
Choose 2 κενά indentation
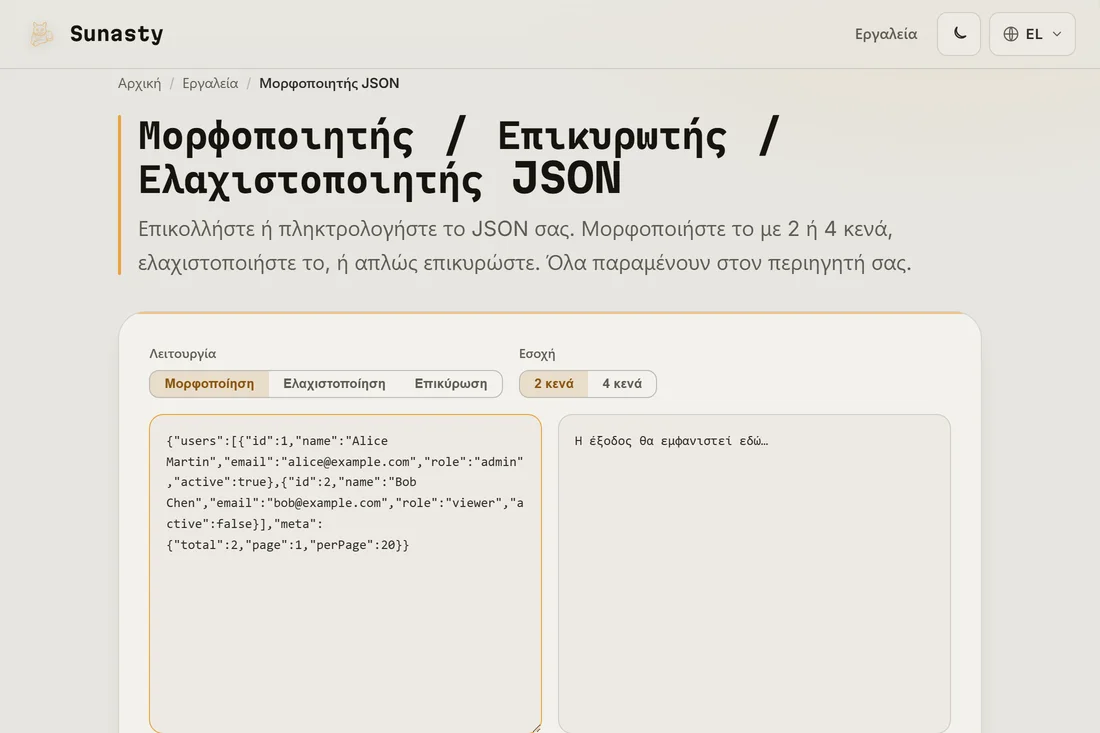(554, 384)
